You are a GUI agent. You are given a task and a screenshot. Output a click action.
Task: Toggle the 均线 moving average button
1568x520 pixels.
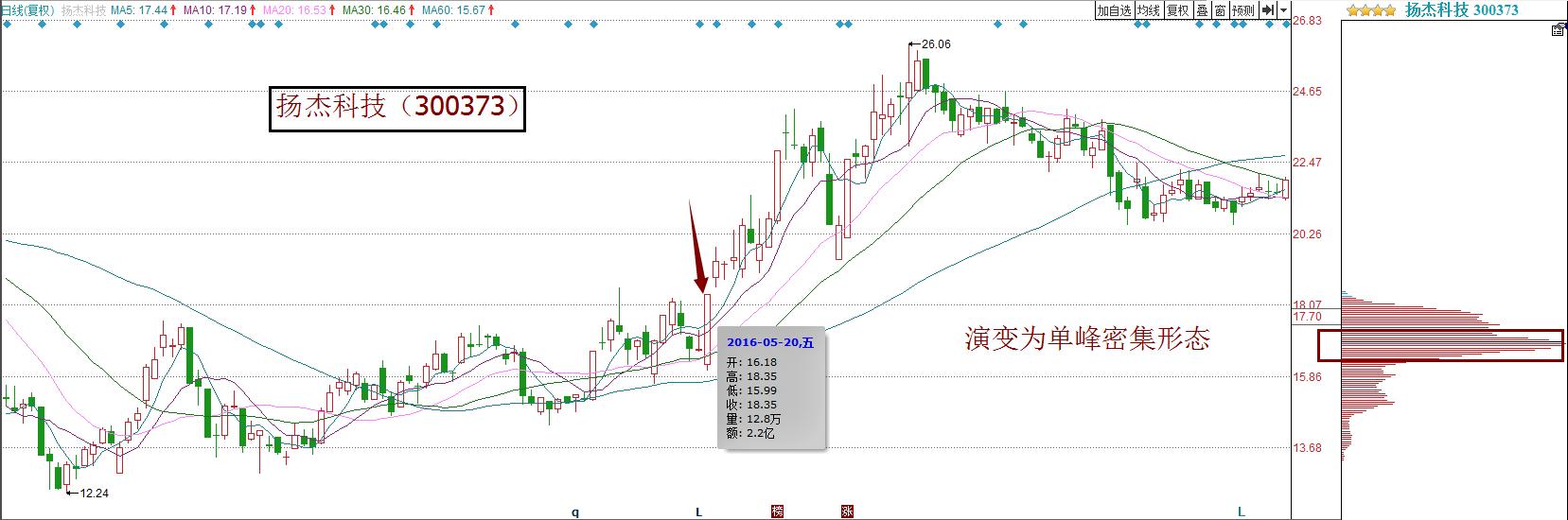[1148, 10]
